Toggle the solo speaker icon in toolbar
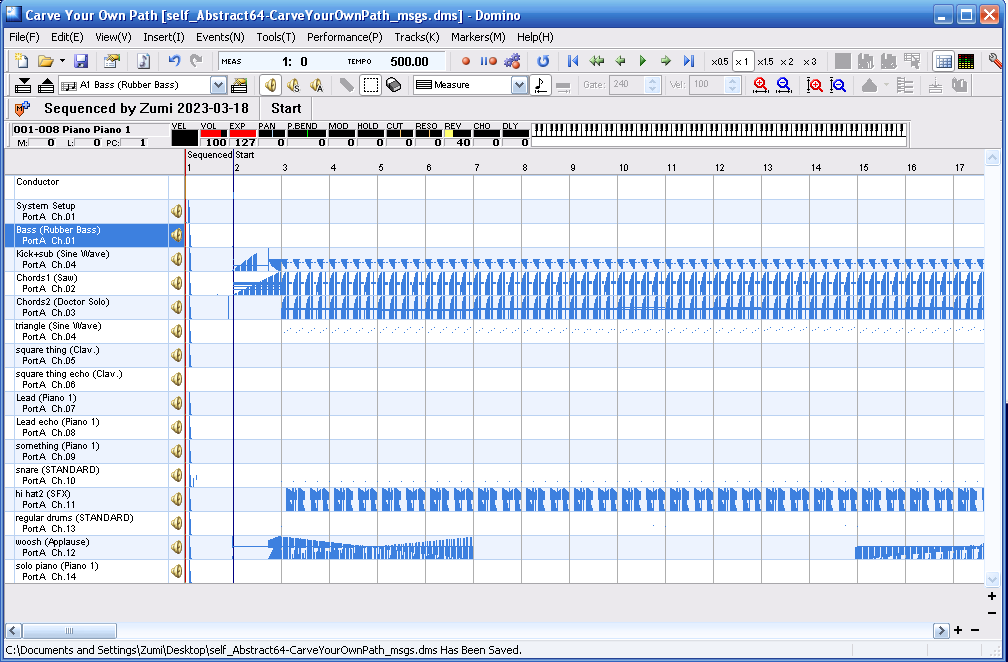The height and width of the screenshot is (662, 1008). click(293, 85)
